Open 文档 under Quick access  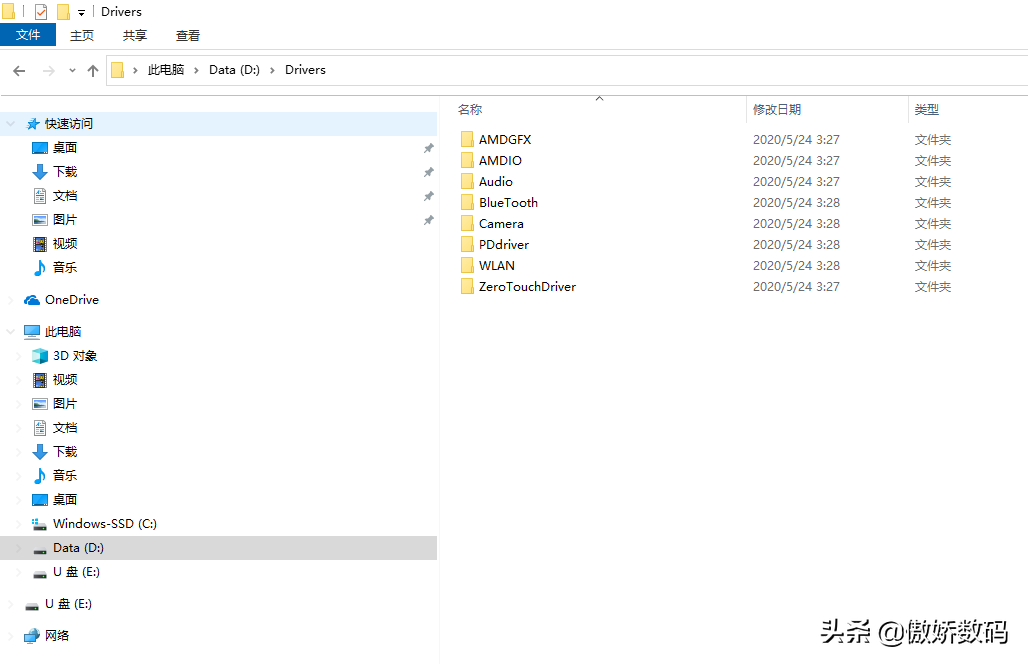point(65,195)
